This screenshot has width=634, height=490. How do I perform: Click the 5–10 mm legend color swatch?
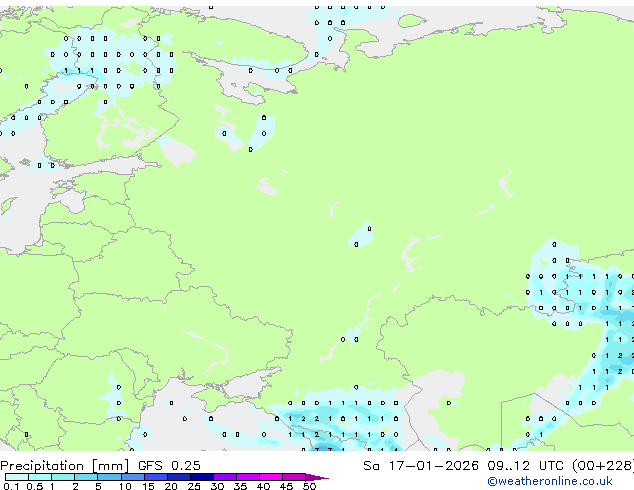[109, 477]
